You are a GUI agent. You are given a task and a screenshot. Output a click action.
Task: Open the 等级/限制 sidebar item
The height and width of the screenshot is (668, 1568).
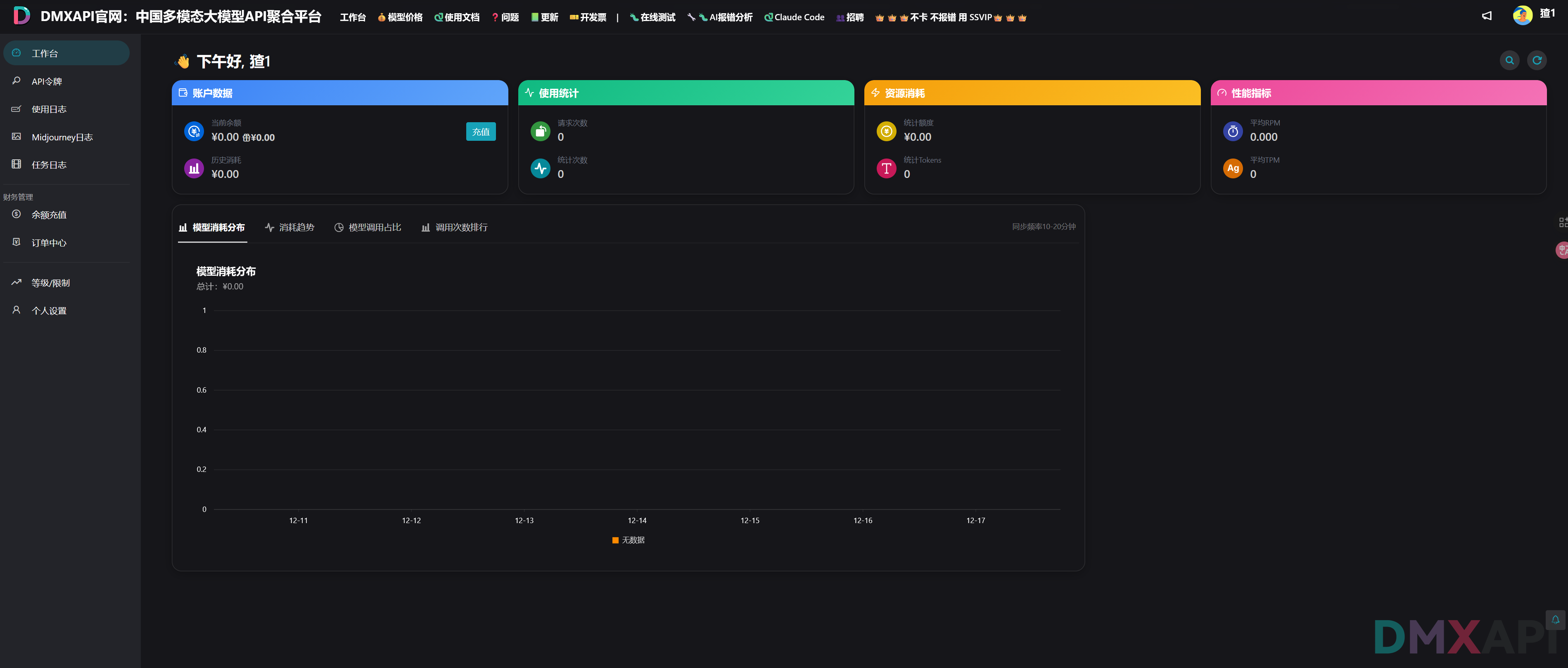[50, 283]
